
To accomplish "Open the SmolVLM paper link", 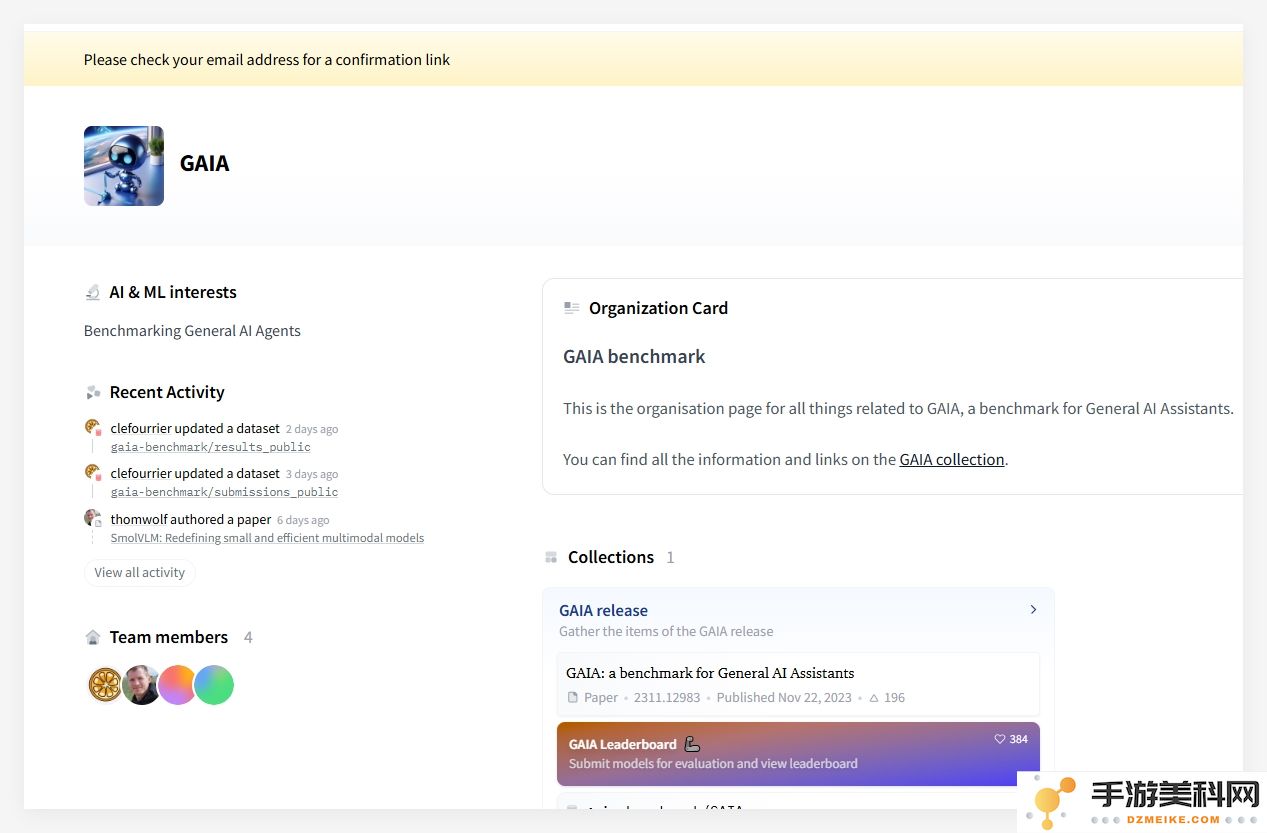I will point(267,538).
